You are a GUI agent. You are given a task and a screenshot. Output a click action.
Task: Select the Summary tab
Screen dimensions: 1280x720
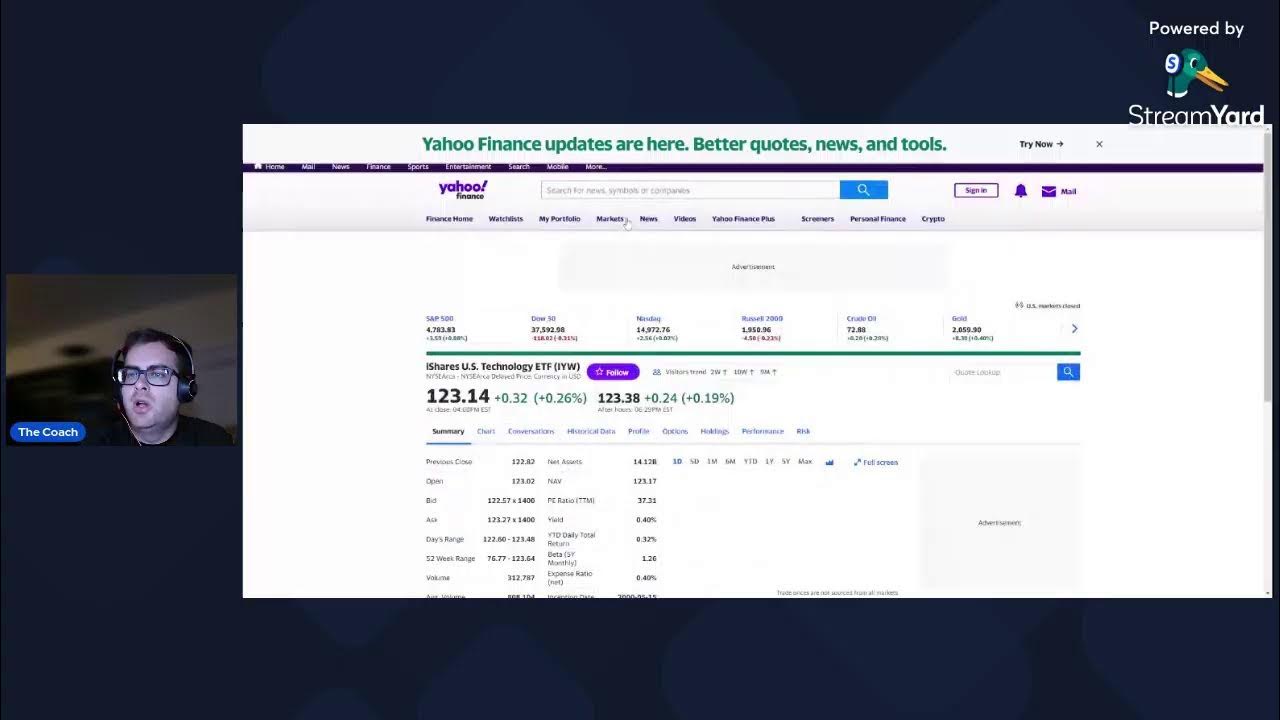[x=448, y=431]
